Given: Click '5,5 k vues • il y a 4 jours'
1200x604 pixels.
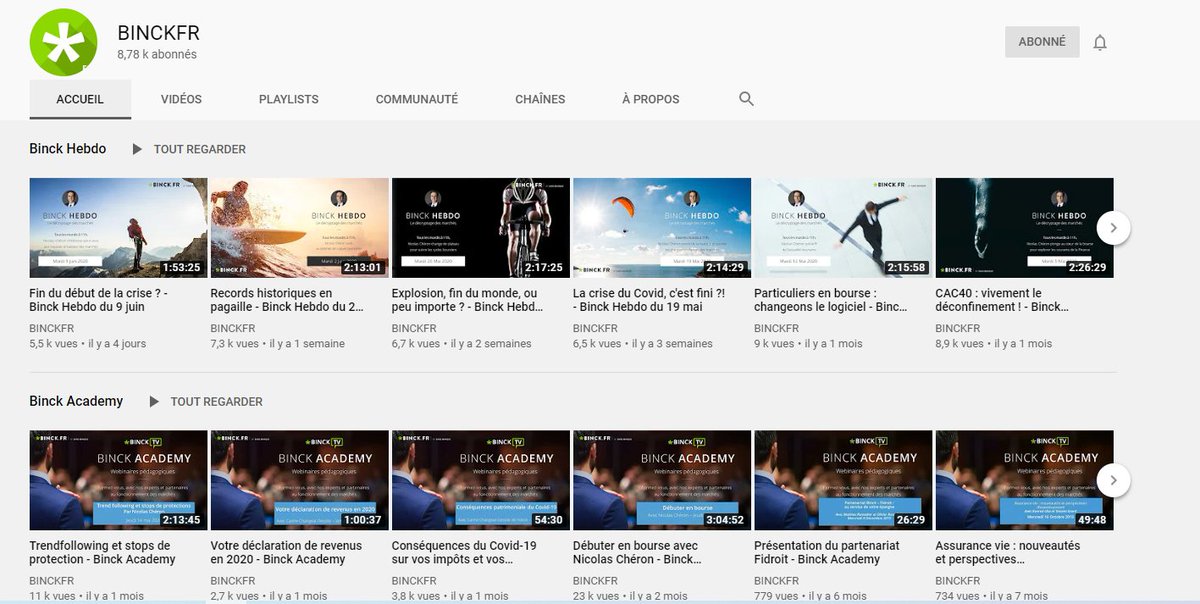Looking at the screenshot, I should 88,344.
